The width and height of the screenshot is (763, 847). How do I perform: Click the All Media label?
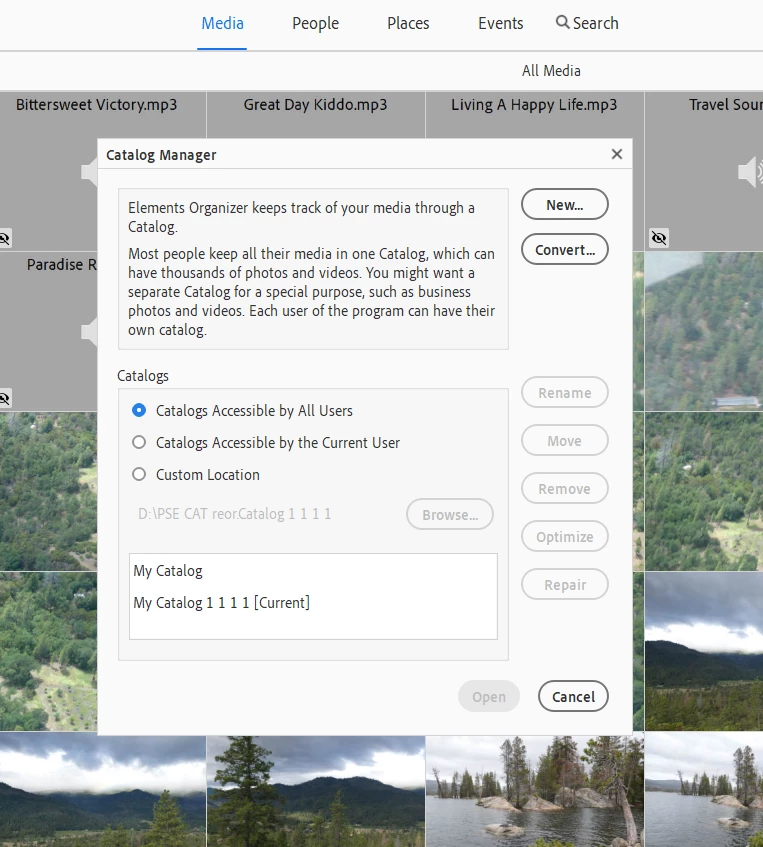point(551,70)
